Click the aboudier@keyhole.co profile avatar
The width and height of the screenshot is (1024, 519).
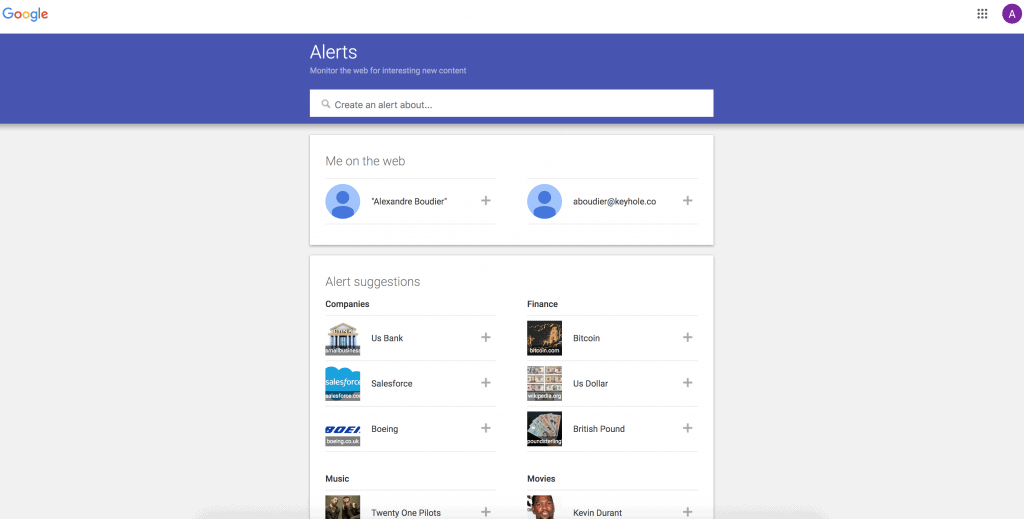pyautogui.click(x=545, y=201)
